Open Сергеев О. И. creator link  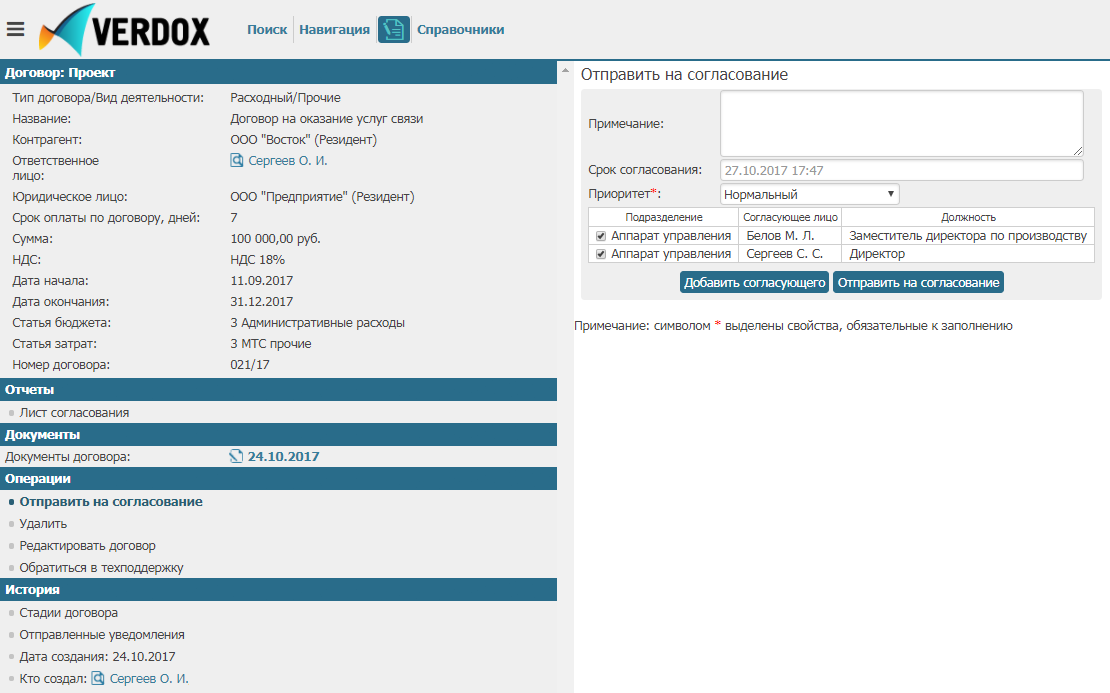coord(149,678)
